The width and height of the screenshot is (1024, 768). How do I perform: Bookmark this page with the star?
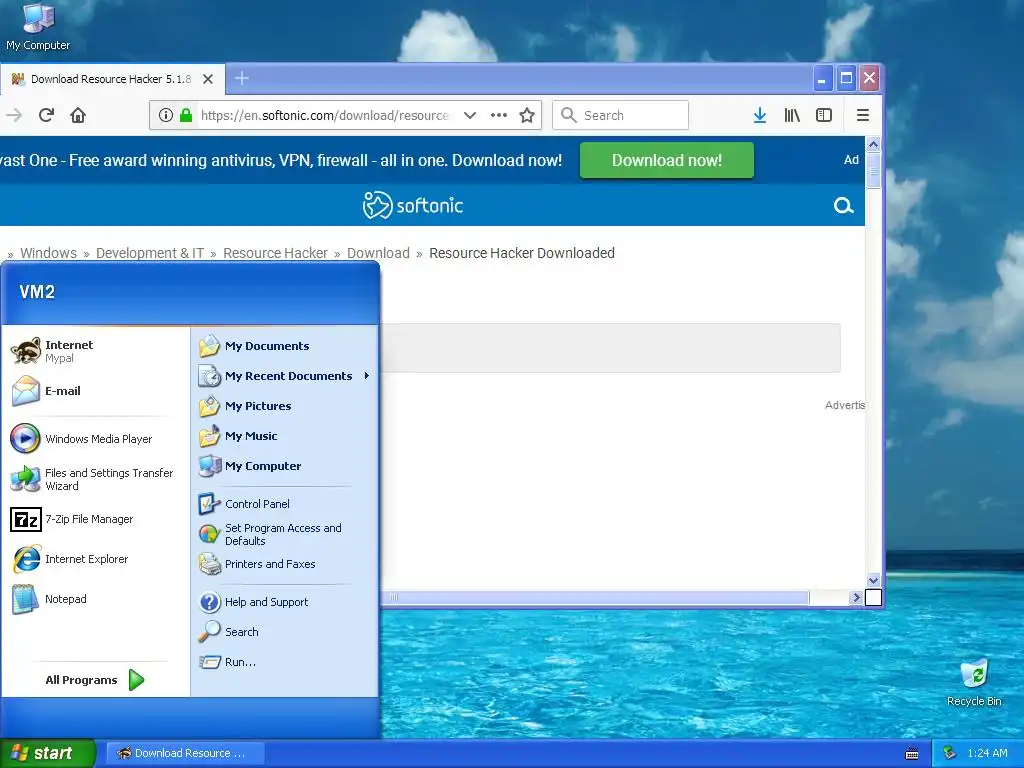click(527, 116)
